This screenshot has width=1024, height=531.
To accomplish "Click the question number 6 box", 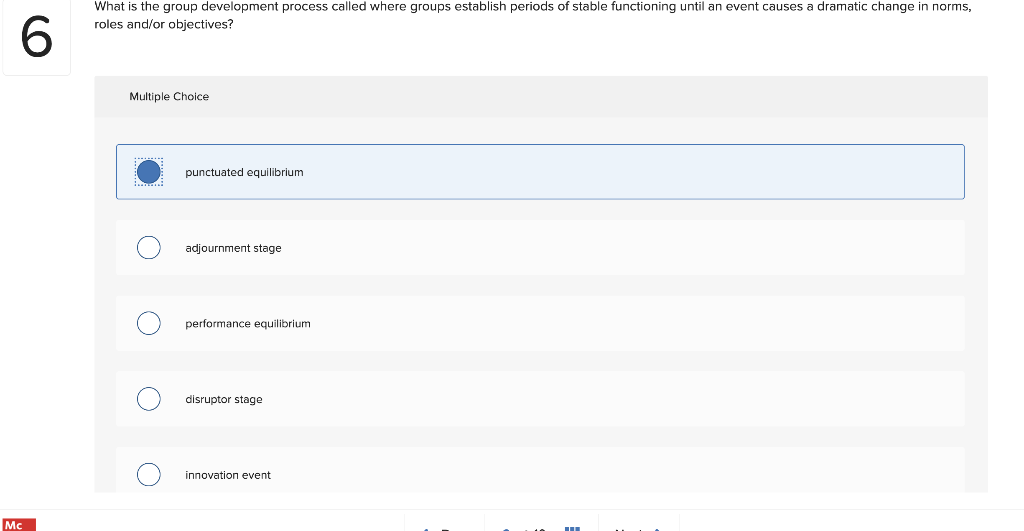I will [x=37, y=38].
